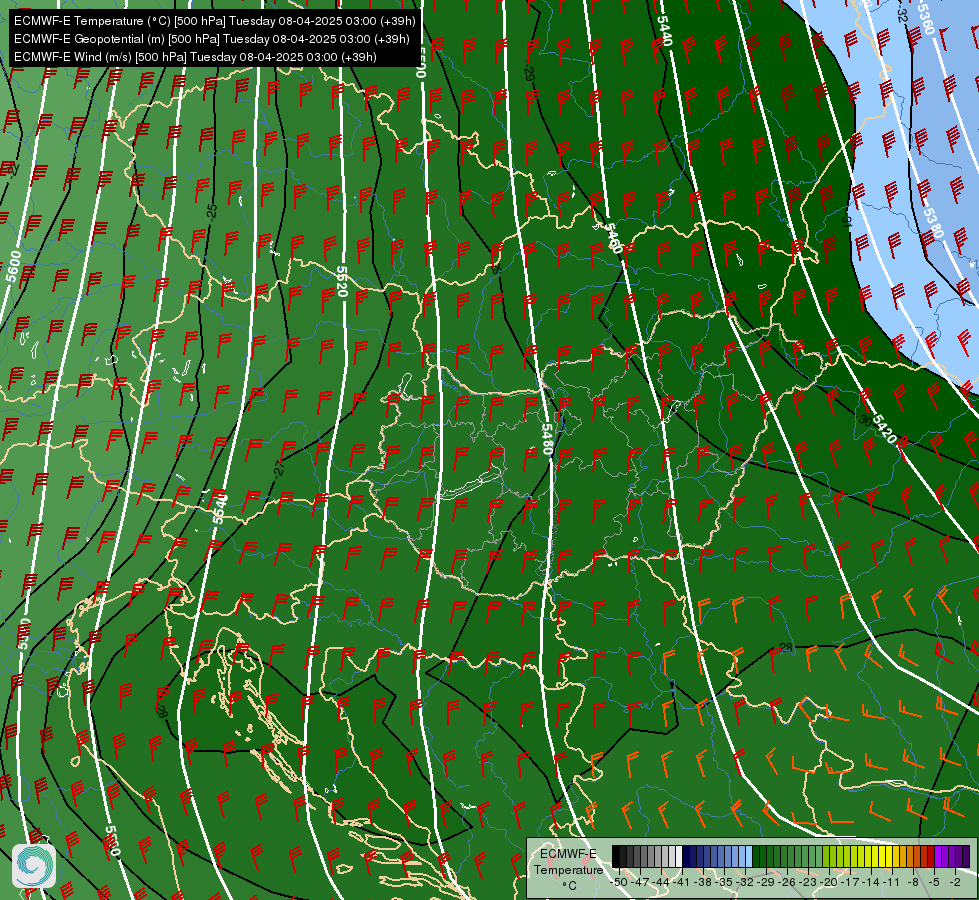Click the -8 tick label in legend
The width and height of the screenshot is (979, 900).
913,882
